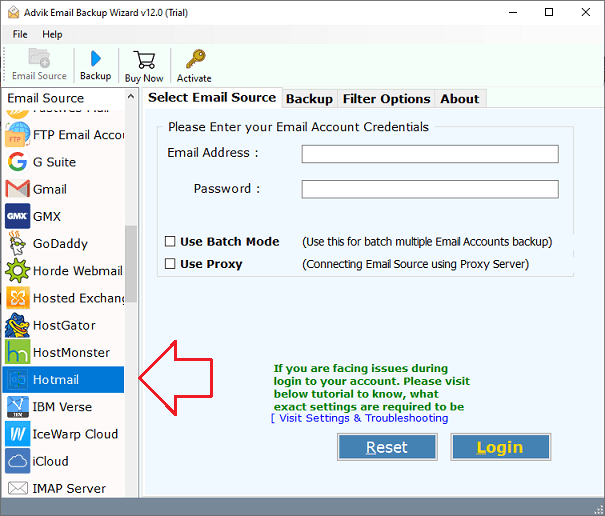Select the HostMonster green icon
The height and width of the screenshot is (516, 605).
[x=17, y=352]
